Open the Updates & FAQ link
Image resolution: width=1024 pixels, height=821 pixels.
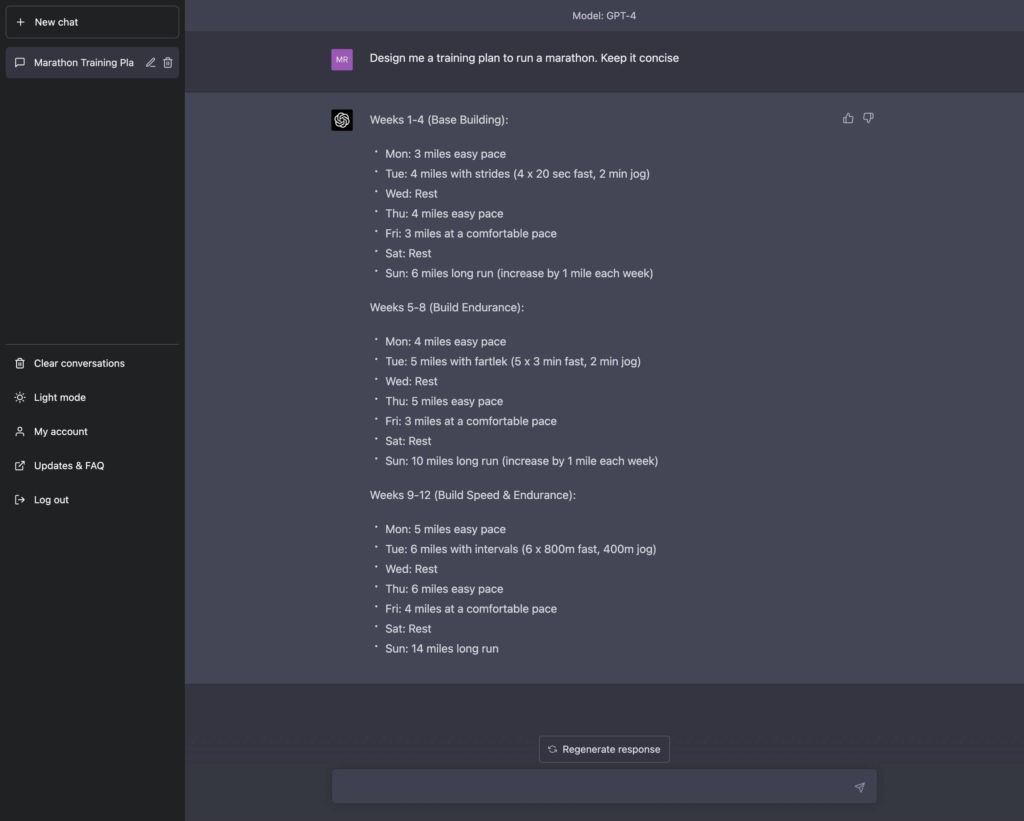(x=68, y=465)
